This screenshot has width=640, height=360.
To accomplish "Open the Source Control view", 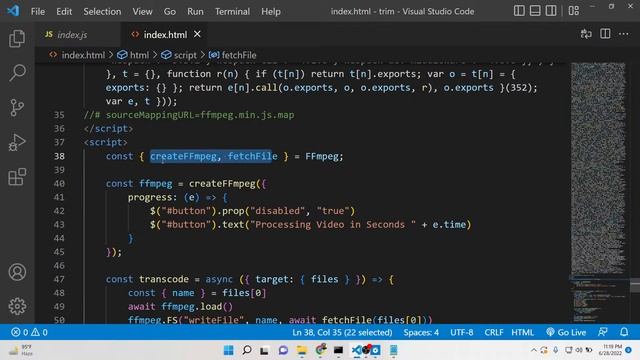I will (x=17, y=108).
